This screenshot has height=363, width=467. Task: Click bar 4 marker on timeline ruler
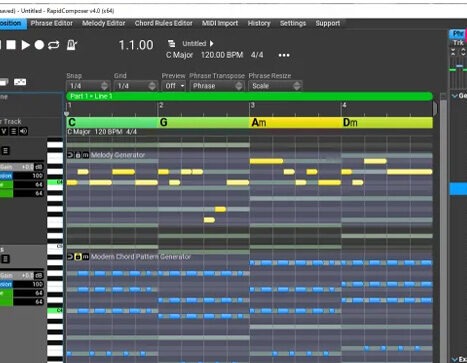(x=344, y=105)
